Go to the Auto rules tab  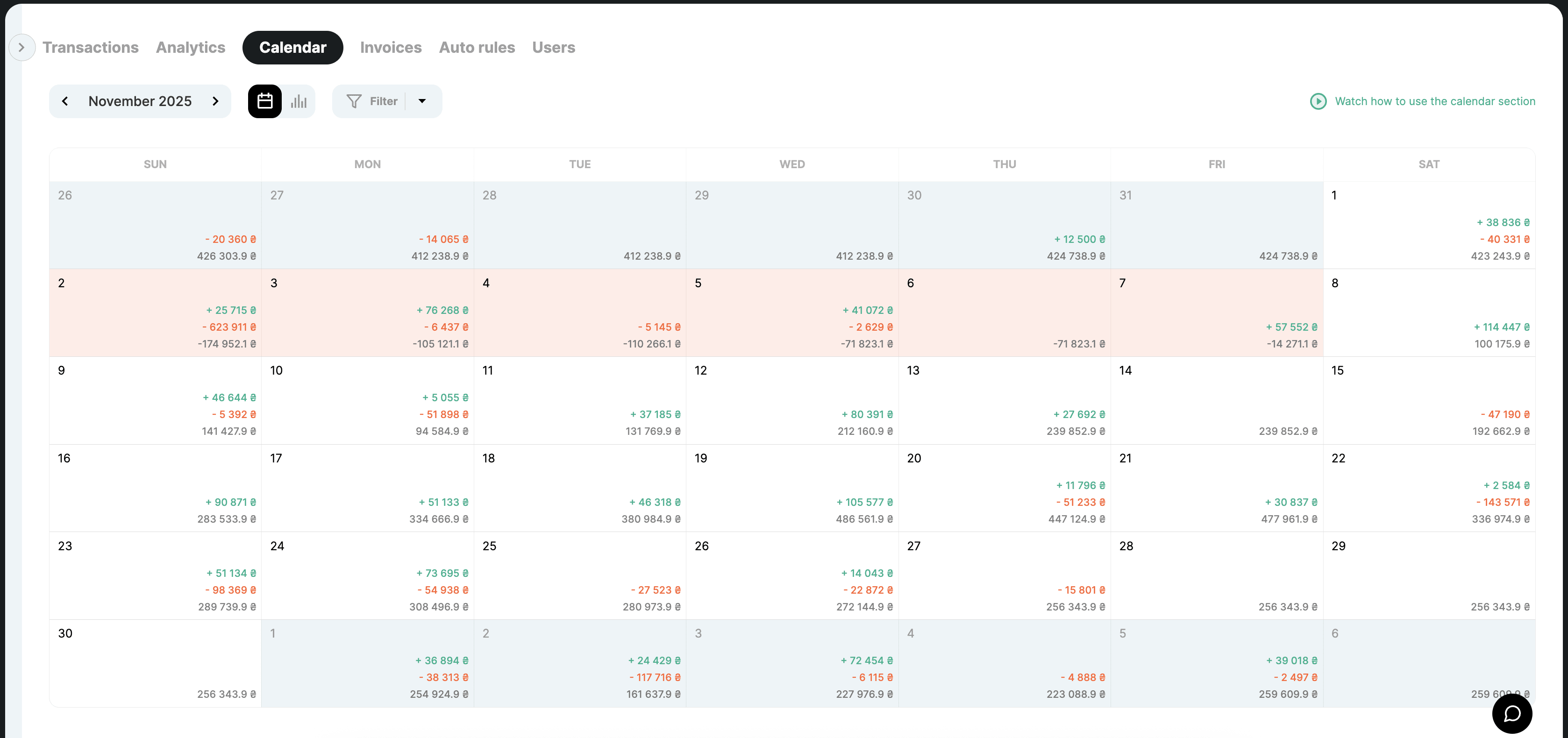[x=477, y=48]
